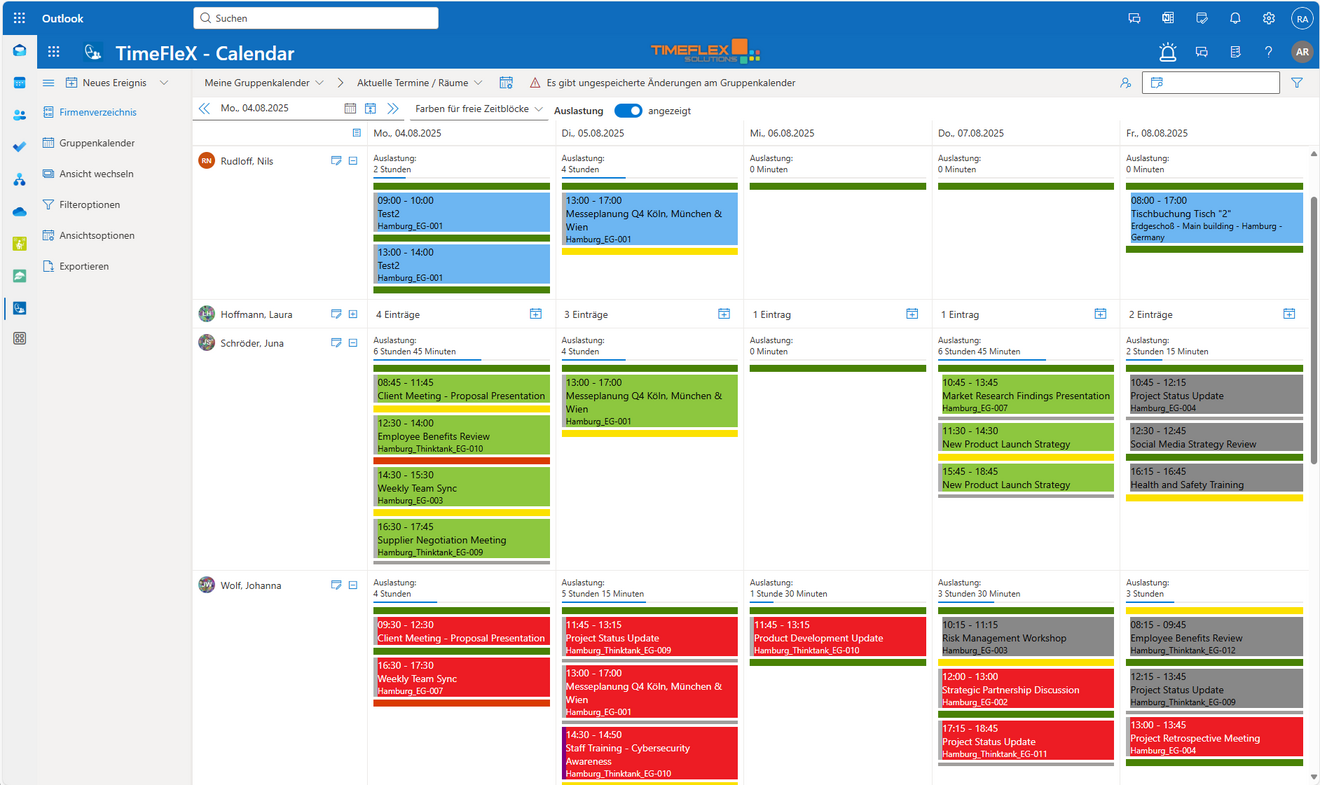The height and width of the screenshot is (785, 1320).
Task: Open the Outlook Calendar rail icon
Action: [19, 83]
